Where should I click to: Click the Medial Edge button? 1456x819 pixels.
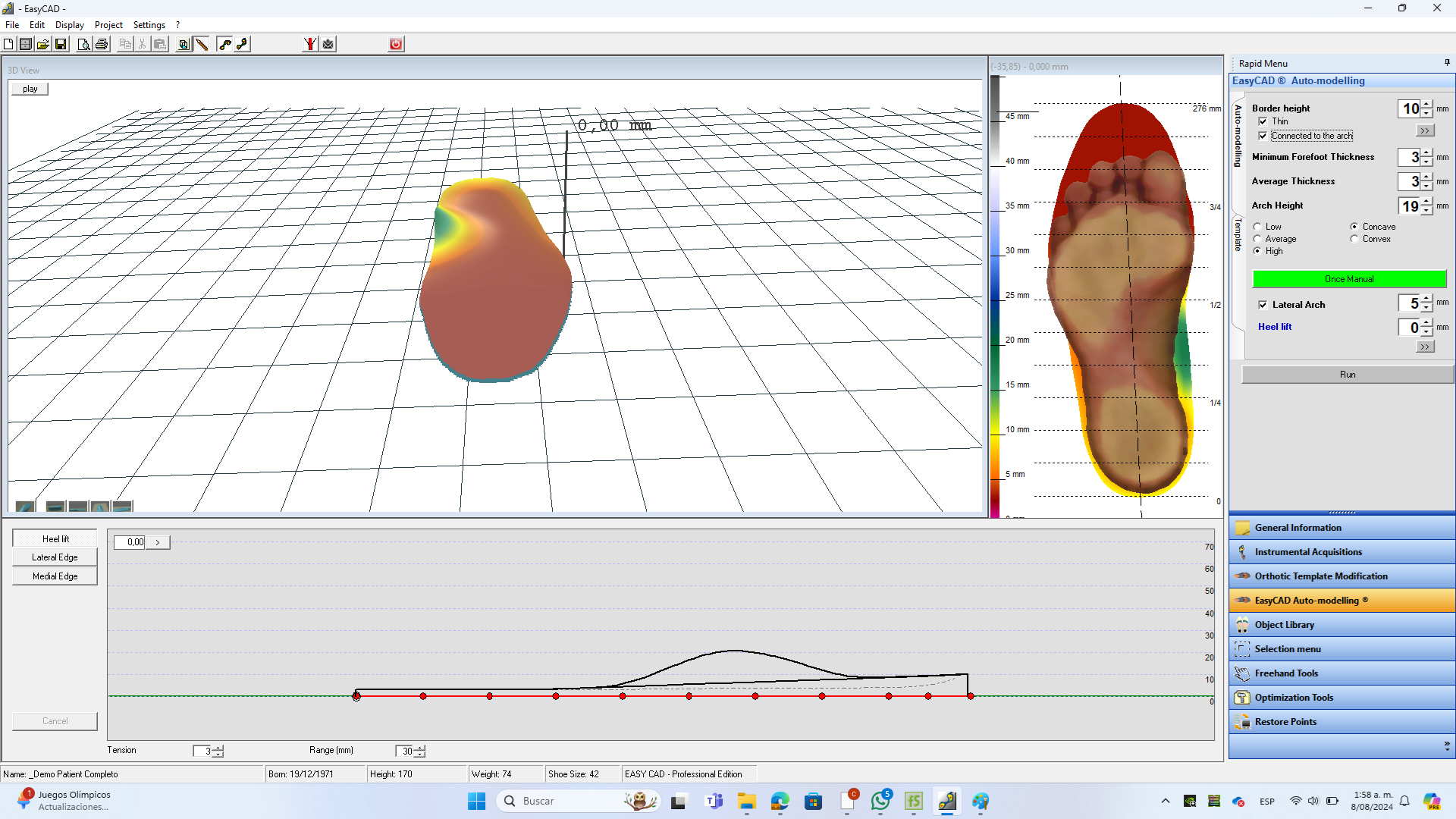pyautogui.click(x=55, y=576)
